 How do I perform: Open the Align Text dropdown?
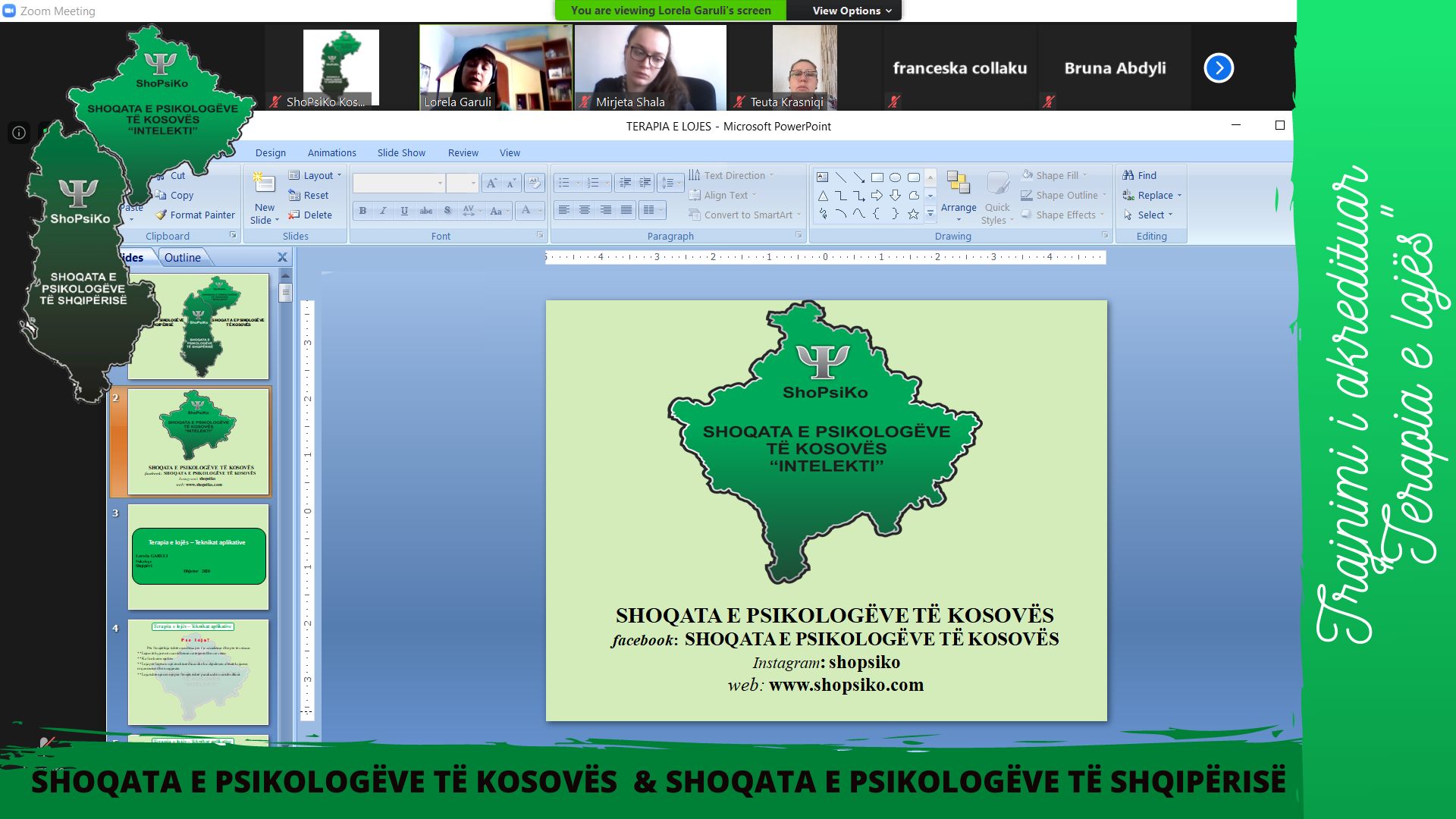click(723, 195)
